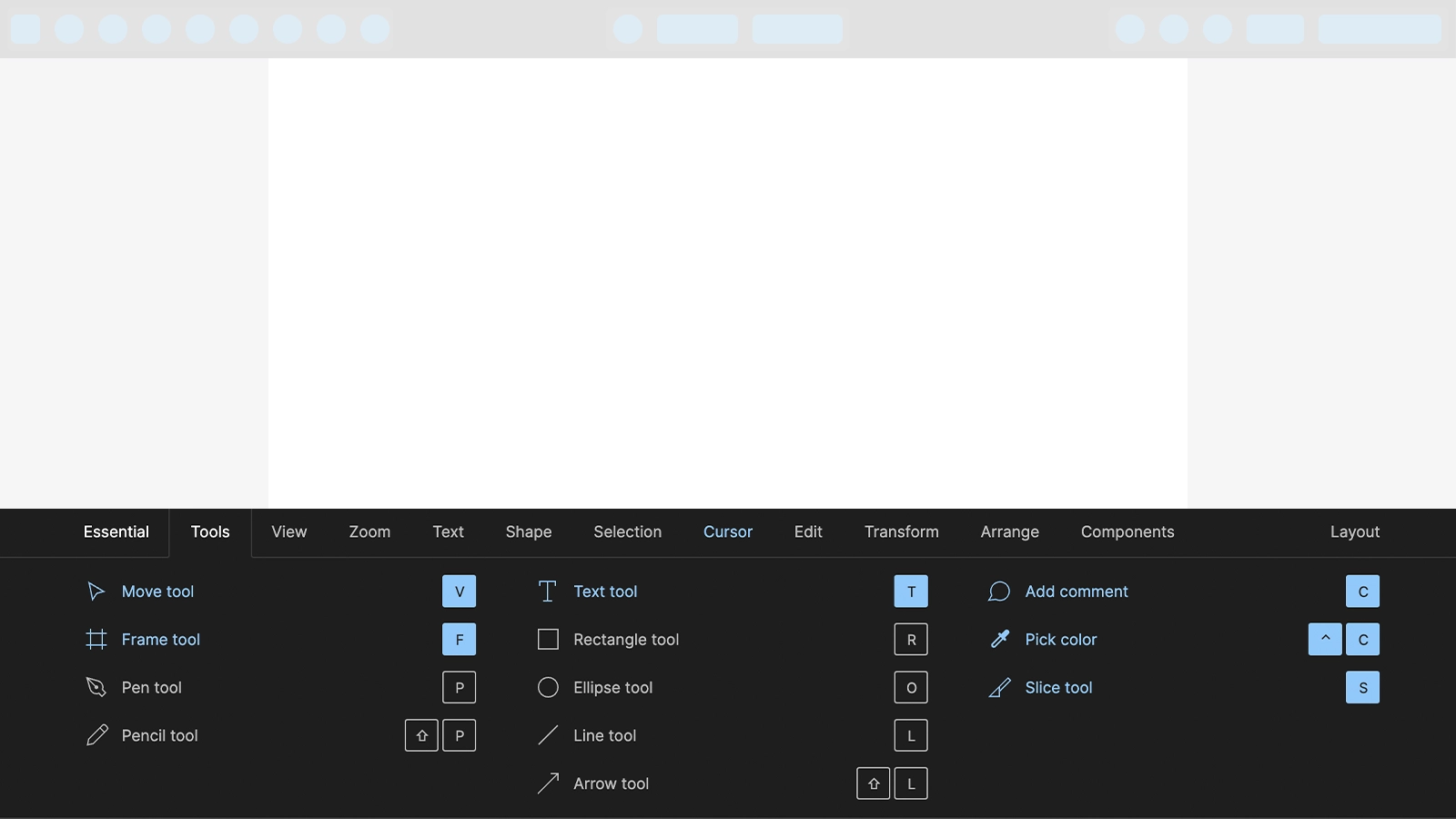The height and width of the screenshot is (819, 1456).
Task: Open the Add comment tool
Action: point(1077,591)
